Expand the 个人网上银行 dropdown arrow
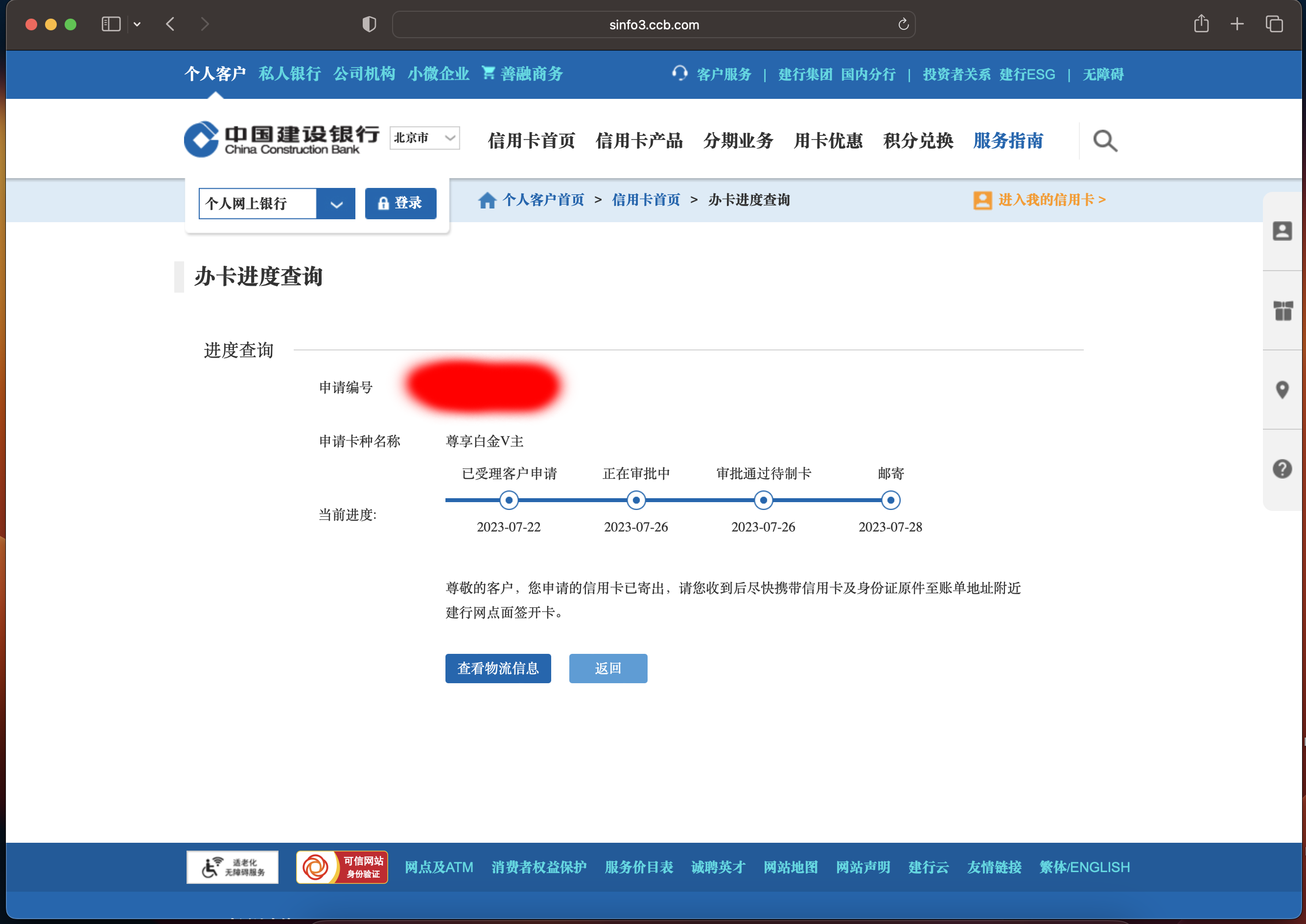Screen dimensions: 1306x924 (x=336, y=204)
